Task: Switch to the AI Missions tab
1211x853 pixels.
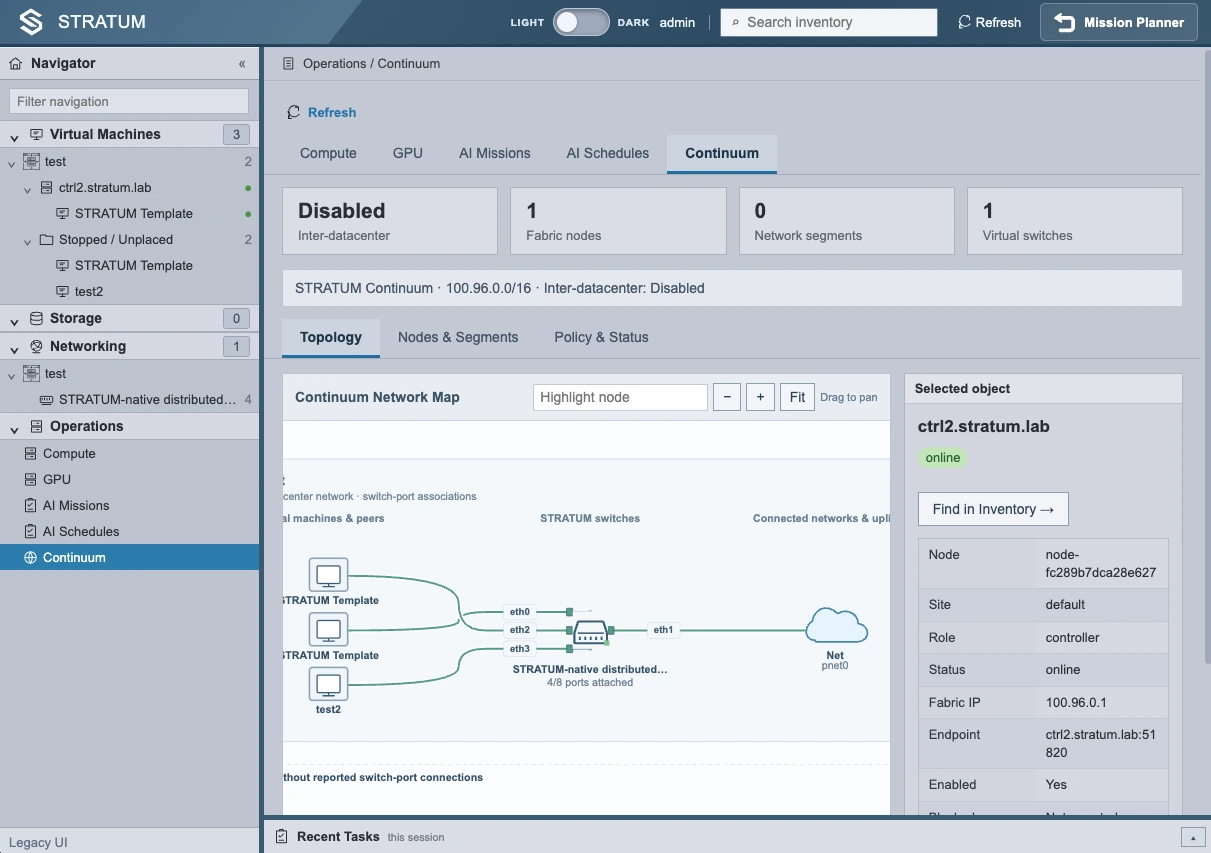Action: (x=495, y=153)
